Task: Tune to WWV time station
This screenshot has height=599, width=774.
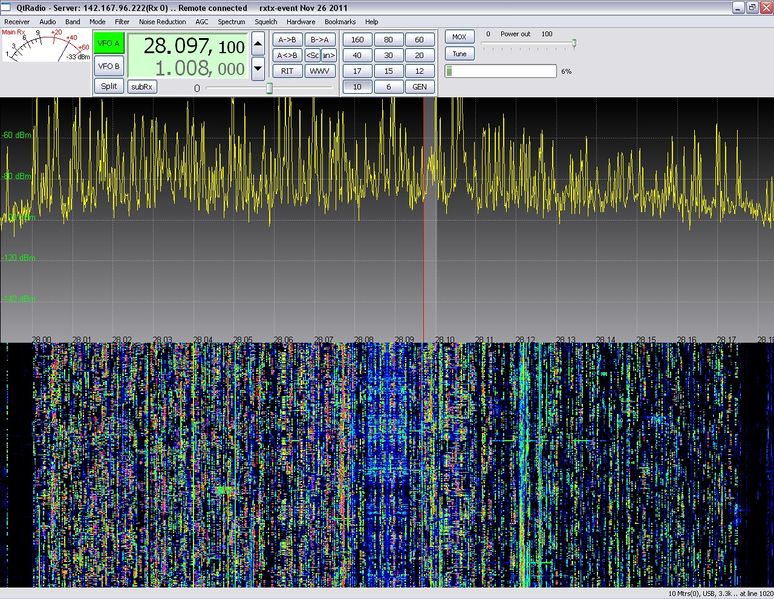Action: coord(320,71)
